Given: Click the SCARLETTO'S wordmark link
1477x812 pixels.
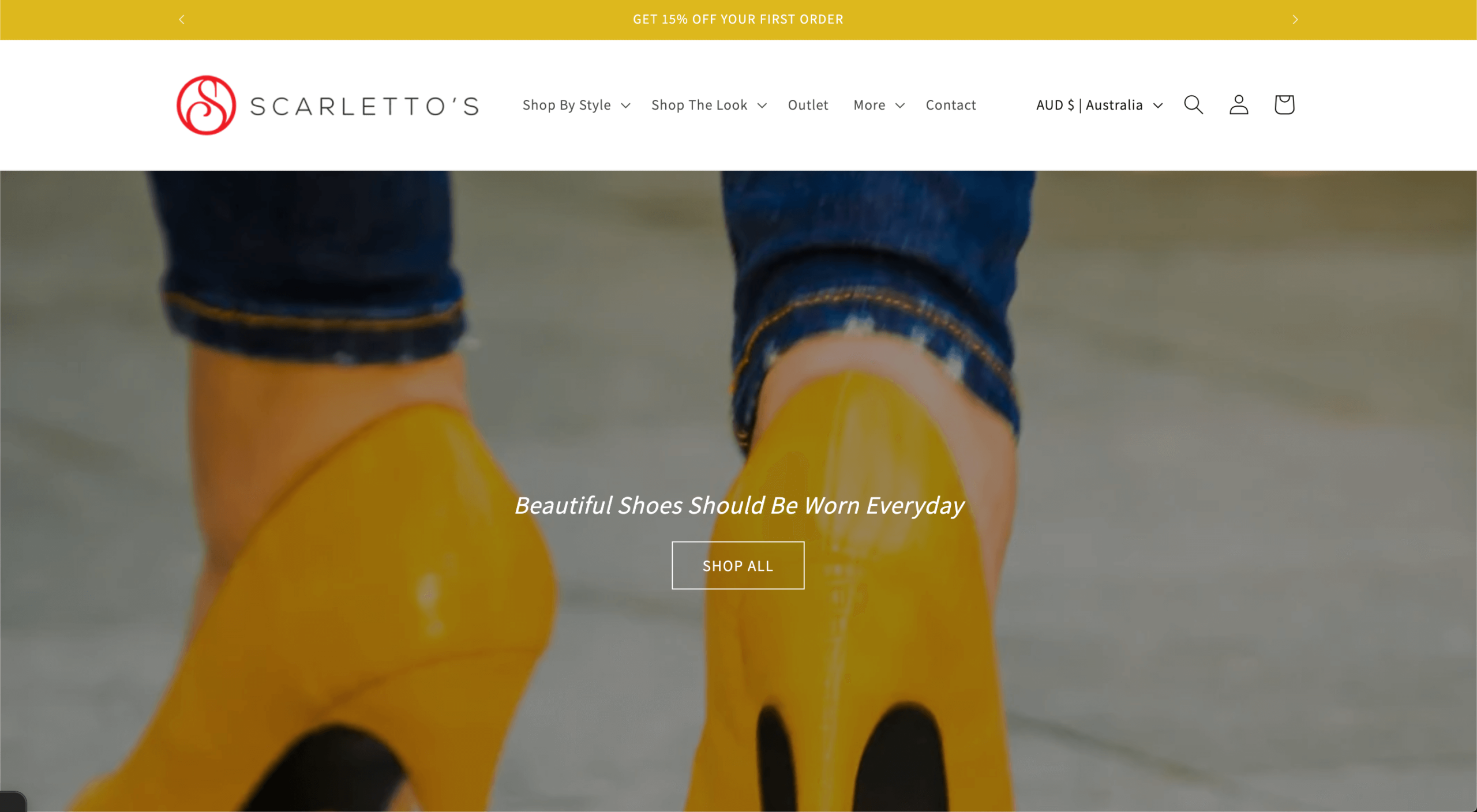Looking at the screenshot, I should pos(364,106).
